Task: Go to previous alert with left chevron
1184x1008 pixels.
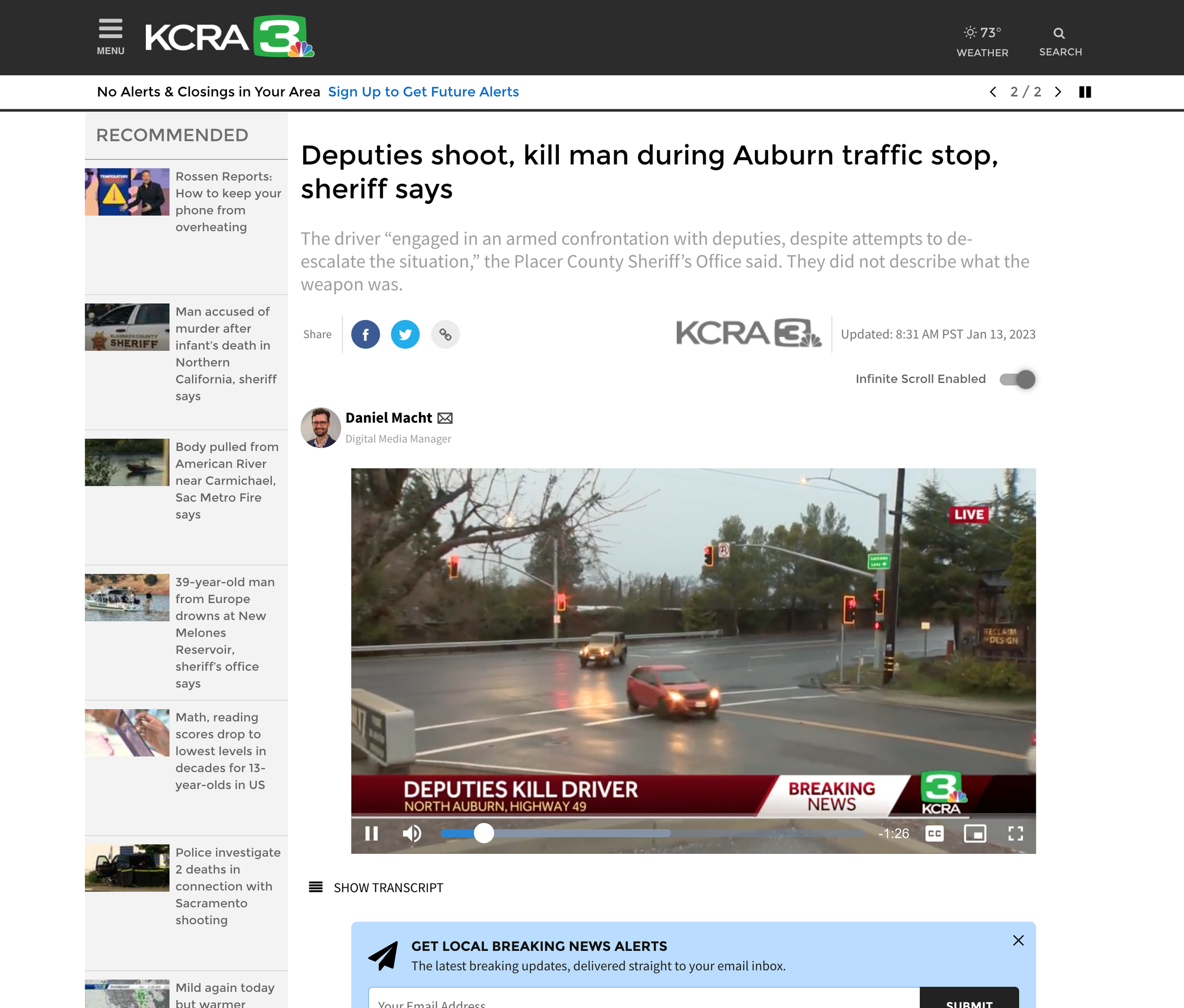Action: click(993, 92)
